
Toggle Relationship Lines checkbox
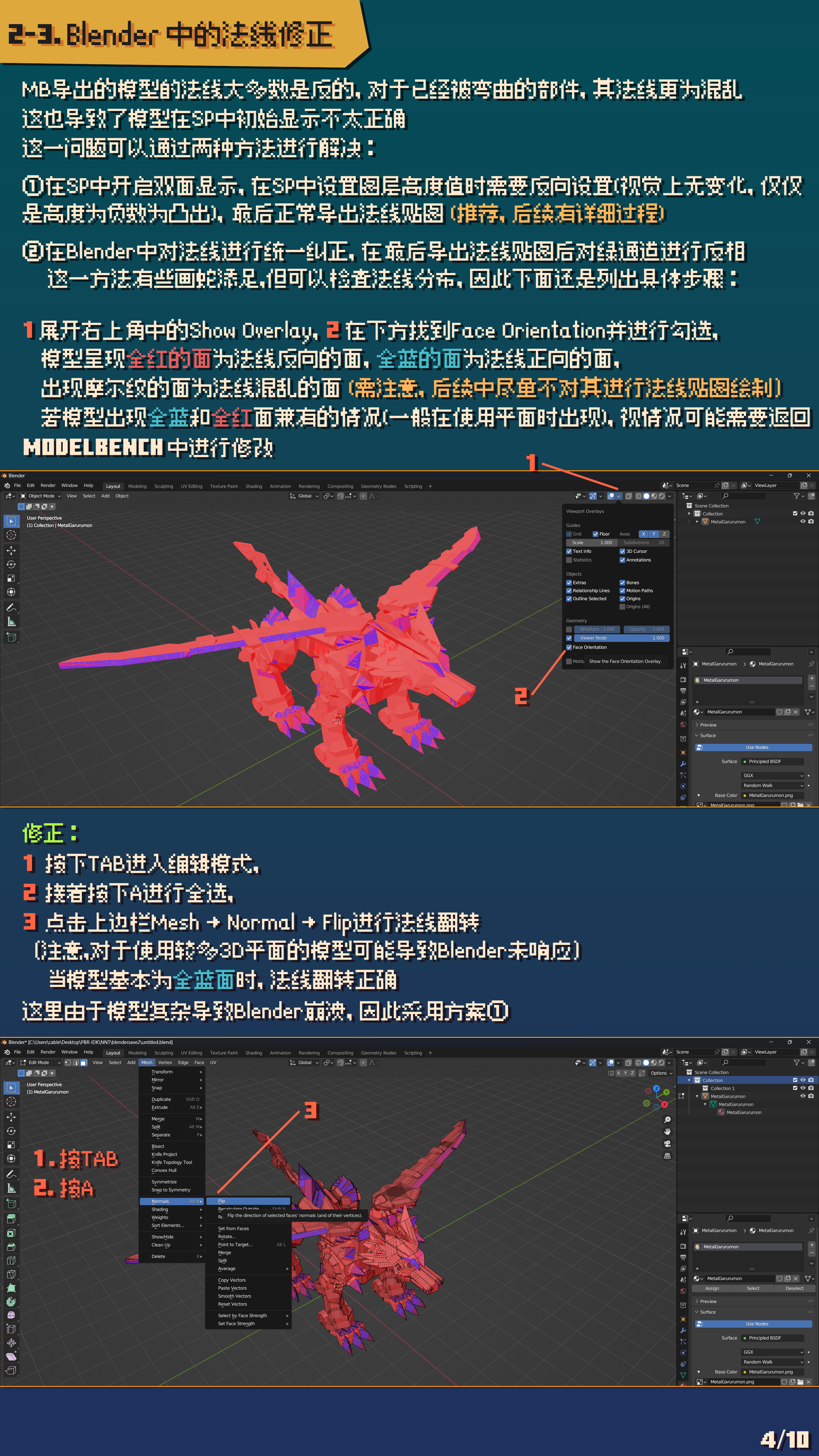[x=569, y=591]
